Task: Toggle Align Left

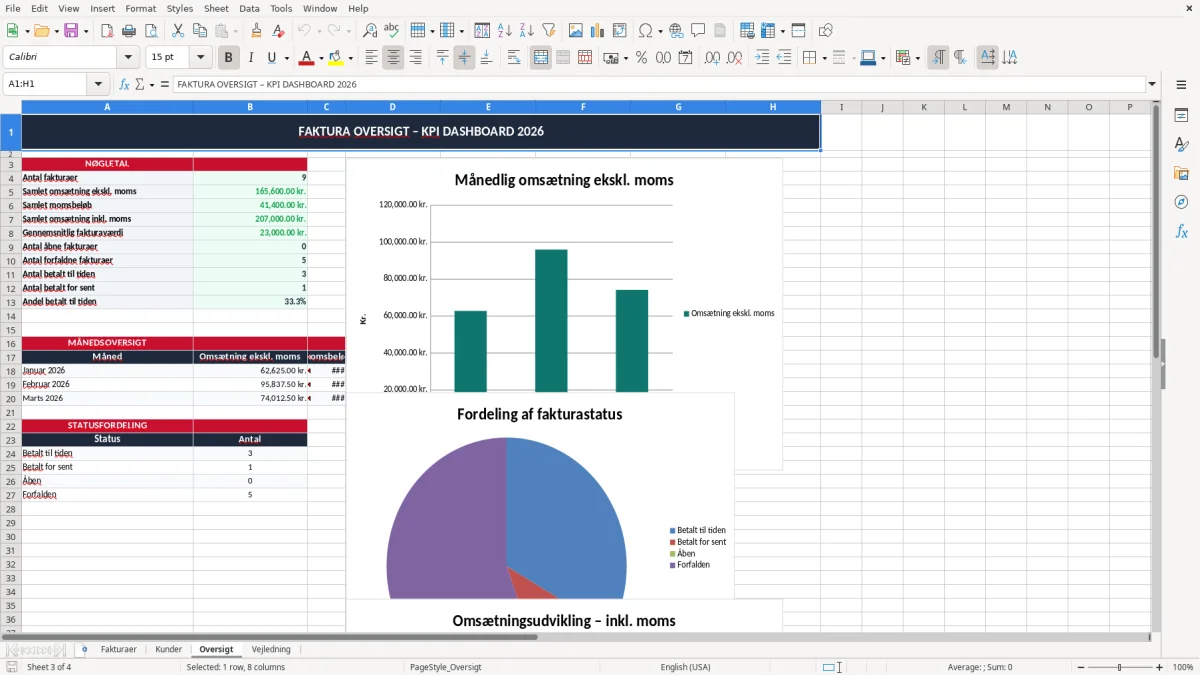Action: tap(371, 58)
